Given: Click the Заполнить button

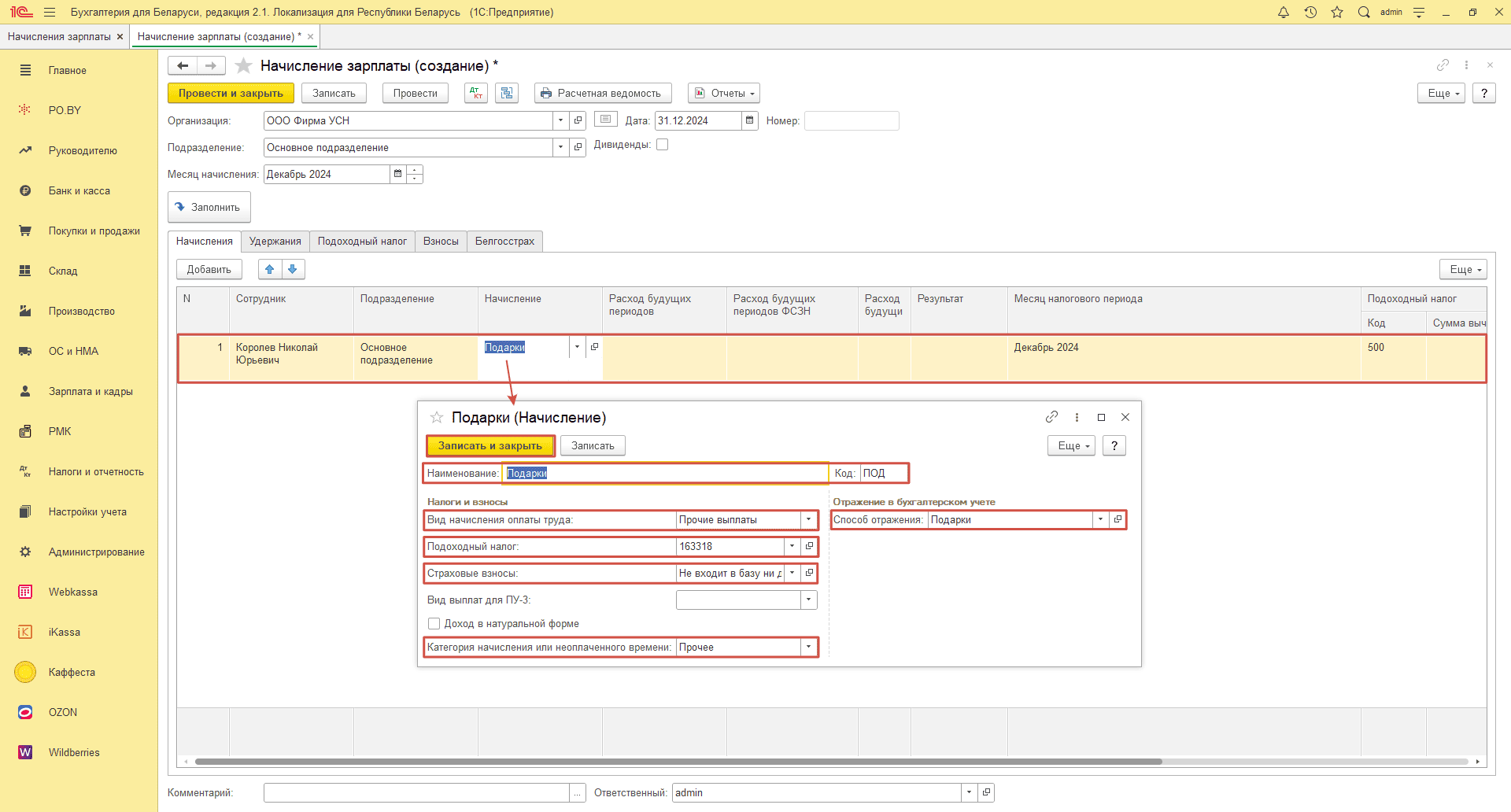Looking at the screenshot, I should coord(209,207).
